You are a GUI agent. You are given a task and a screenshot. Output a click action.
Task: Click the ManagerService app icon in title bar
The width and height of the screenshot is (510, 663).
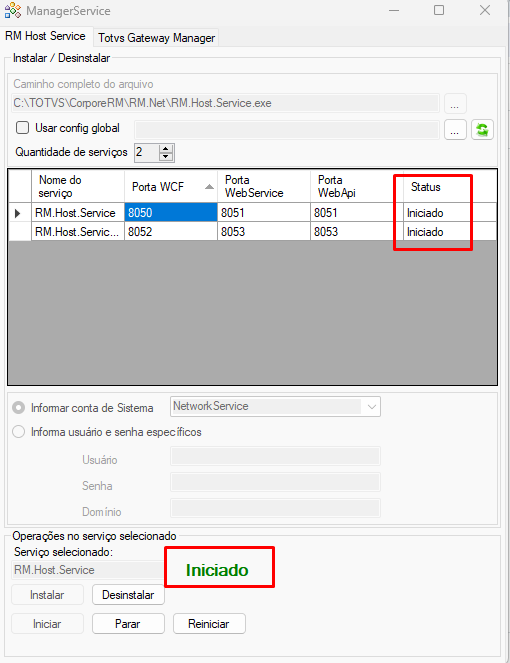coord(13,11)
